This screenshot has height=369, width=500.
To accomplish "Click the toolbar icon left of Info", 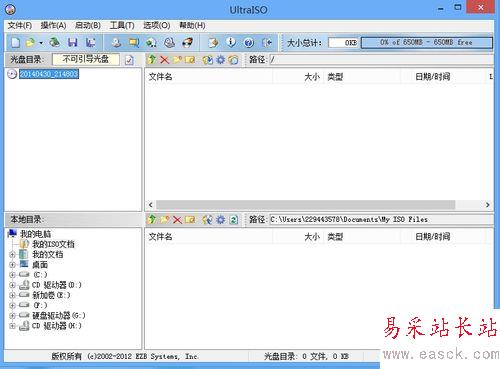I will coord(213,42).
